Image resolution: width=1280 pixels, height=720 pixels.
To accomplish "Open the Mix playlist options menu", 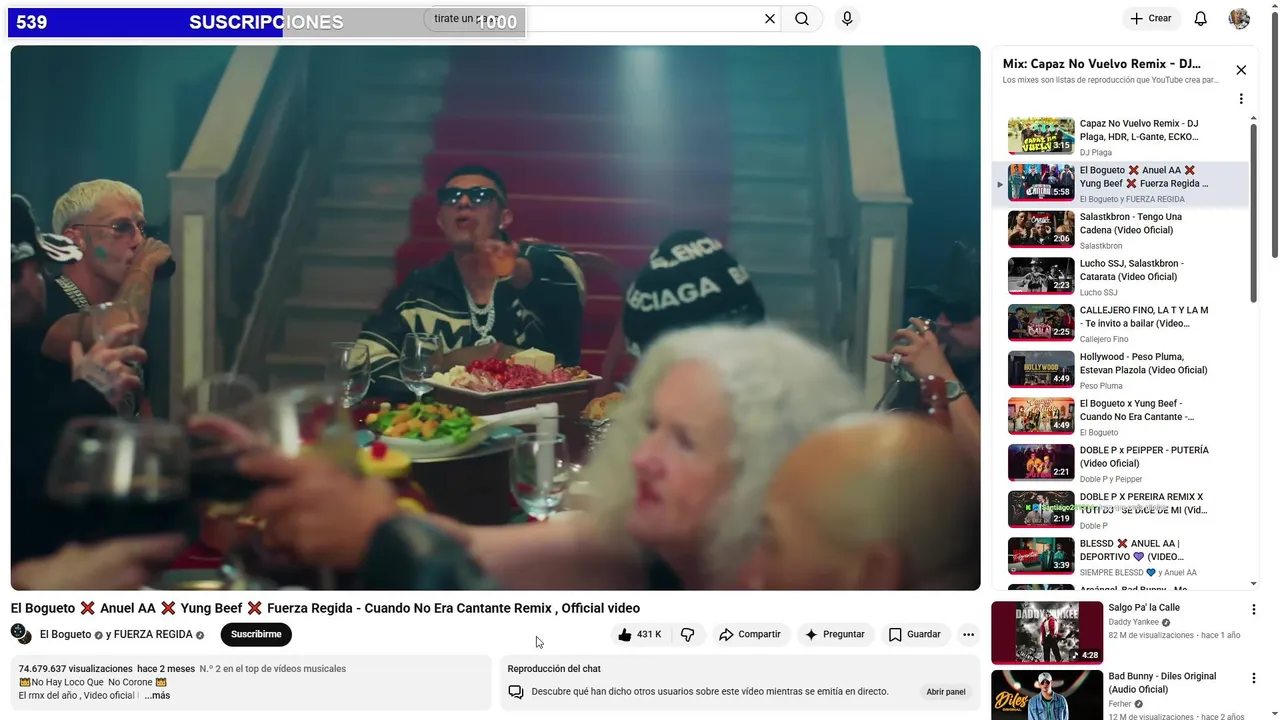I will [x=1241, y=99].
